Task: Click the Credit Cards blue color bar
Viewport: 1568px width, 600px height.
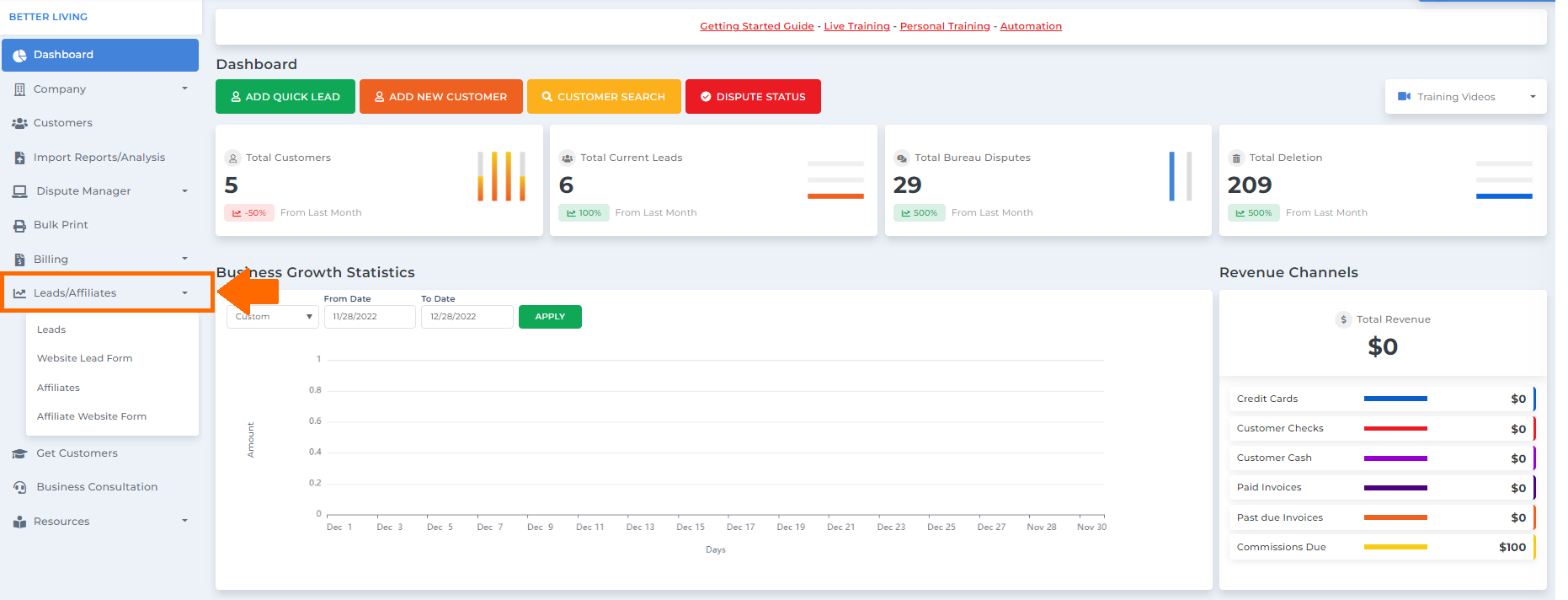Action: [1395, 399]
